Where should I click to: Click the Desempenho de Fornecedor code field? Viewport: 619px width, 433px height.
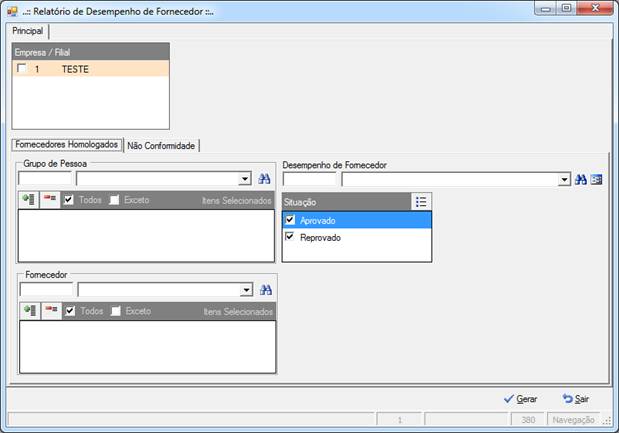click(x=310, y=180)
